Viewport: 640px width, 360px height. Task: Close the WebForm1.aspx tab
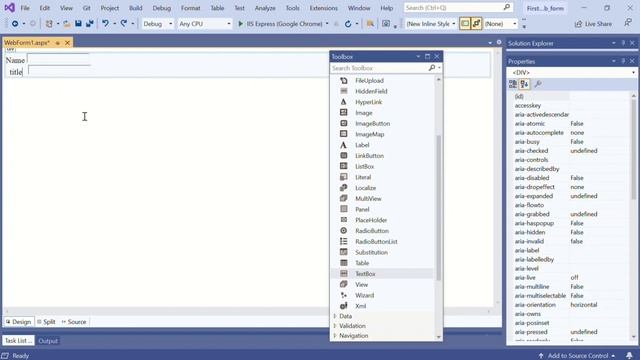pyautogui.click(x=68, y=42)
